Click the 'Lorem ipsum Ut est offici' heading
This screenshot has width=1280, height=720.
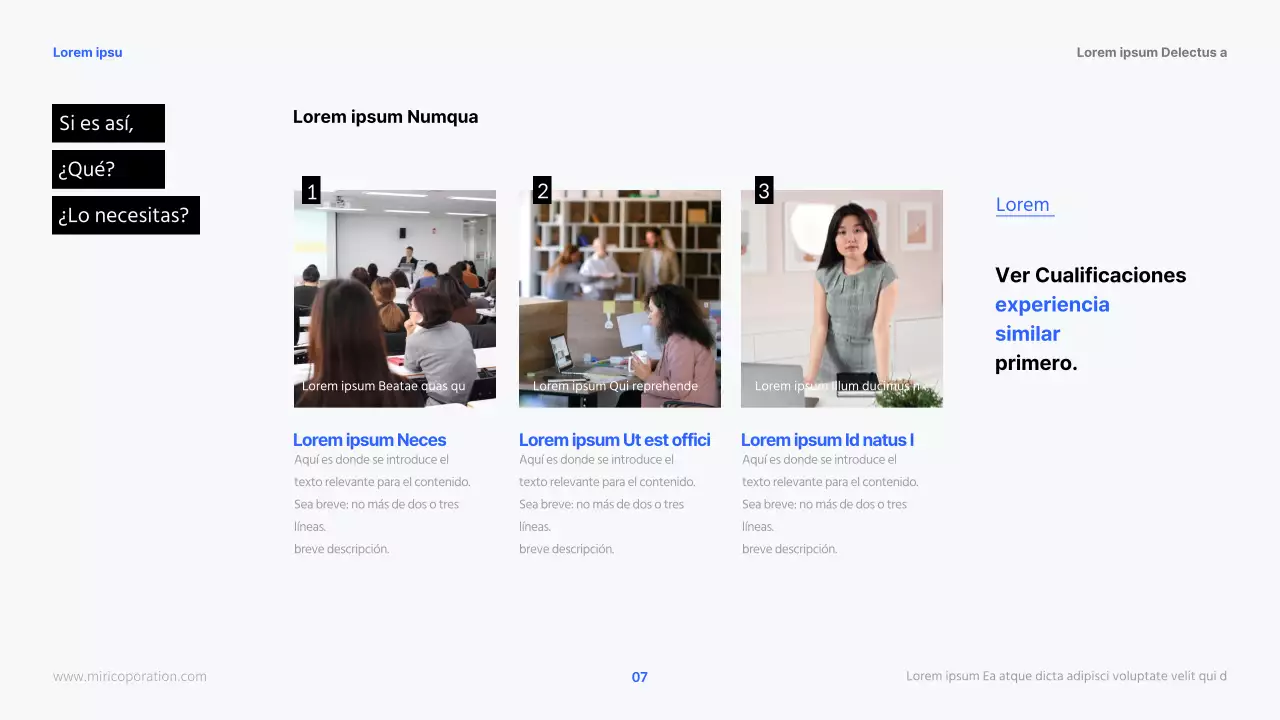pos(614,440)
